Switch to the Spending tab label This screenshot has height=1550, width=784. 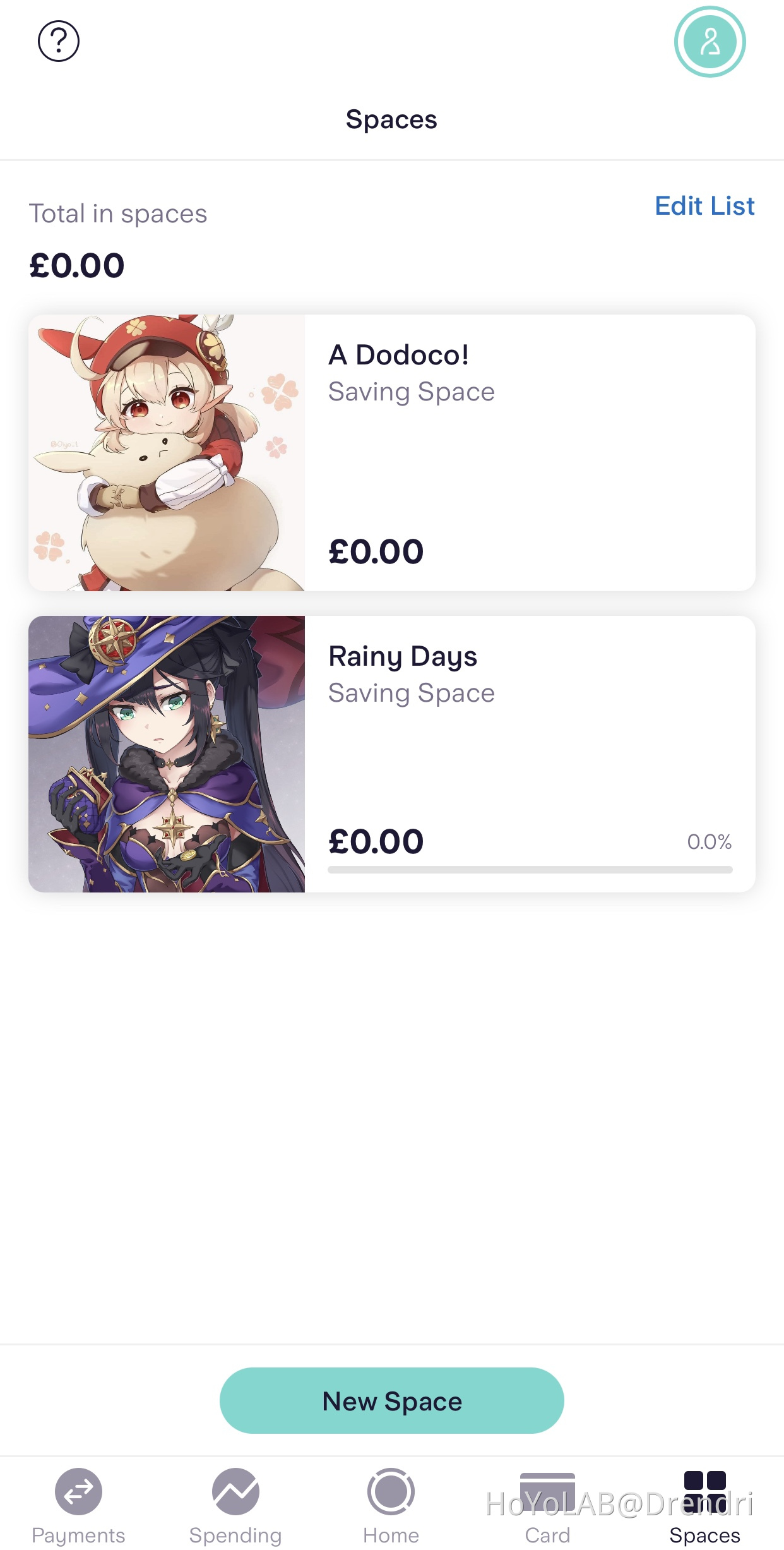pyautogui.click(x=235, y=1535)
